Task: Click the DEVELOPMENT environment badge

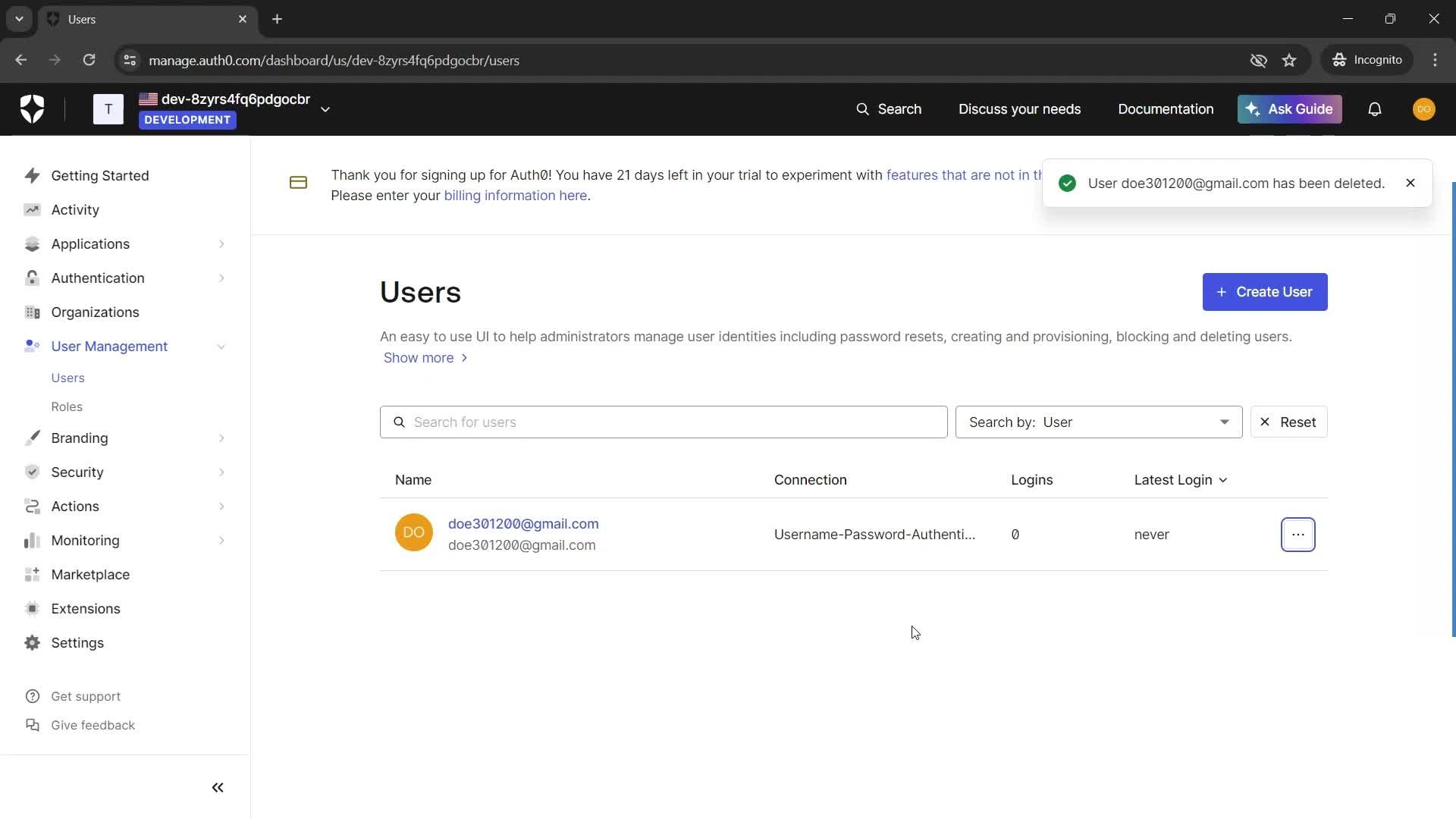Action: (187, 120)
